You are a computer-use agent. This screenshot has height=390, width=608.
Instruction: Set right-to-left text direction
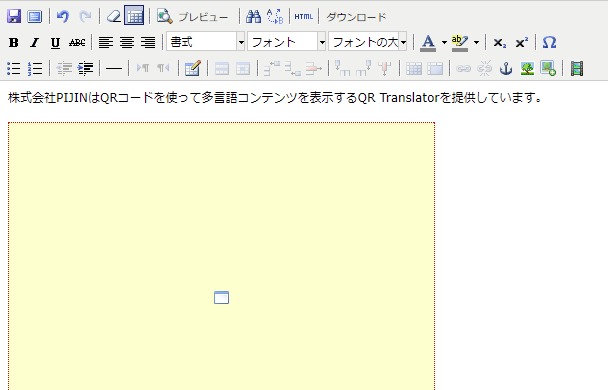point(163,69)
